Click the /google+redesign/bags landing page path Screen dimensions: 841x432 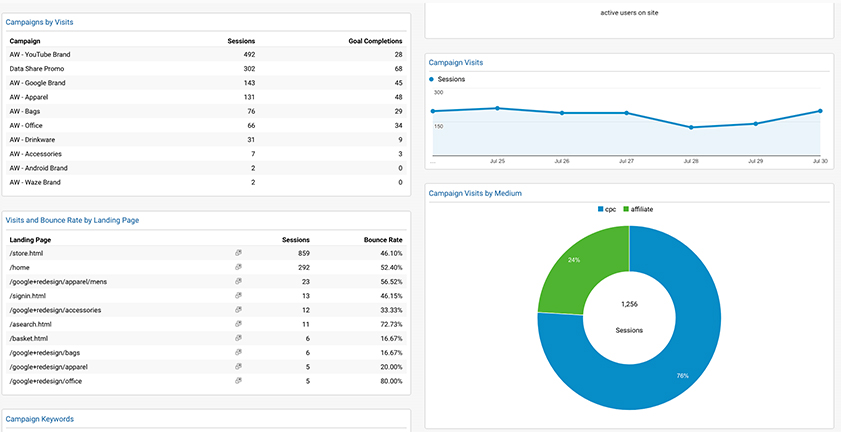45,353
